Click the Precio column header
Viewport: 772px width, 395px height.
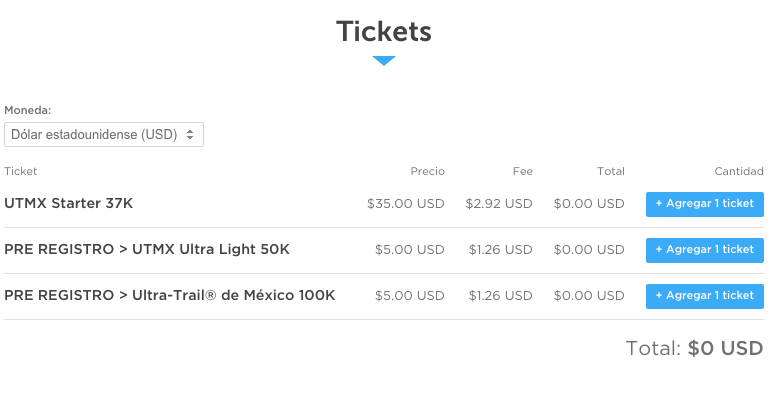pos(427,171)
